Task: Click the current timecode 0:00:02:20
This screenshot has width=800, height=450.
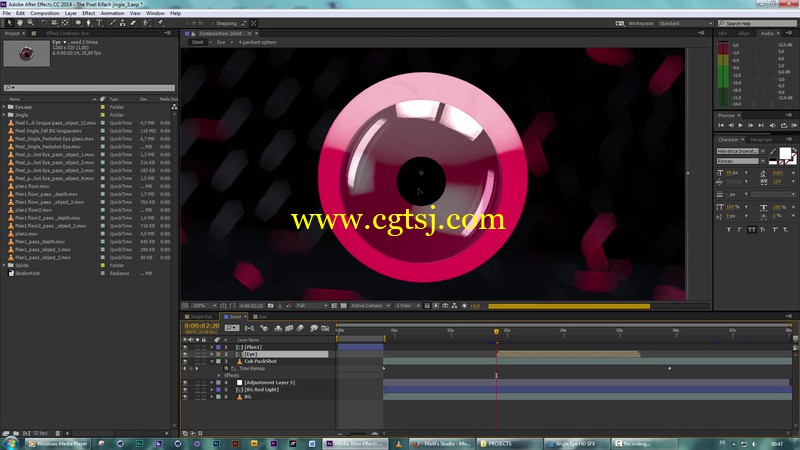Action: [202, 326]
